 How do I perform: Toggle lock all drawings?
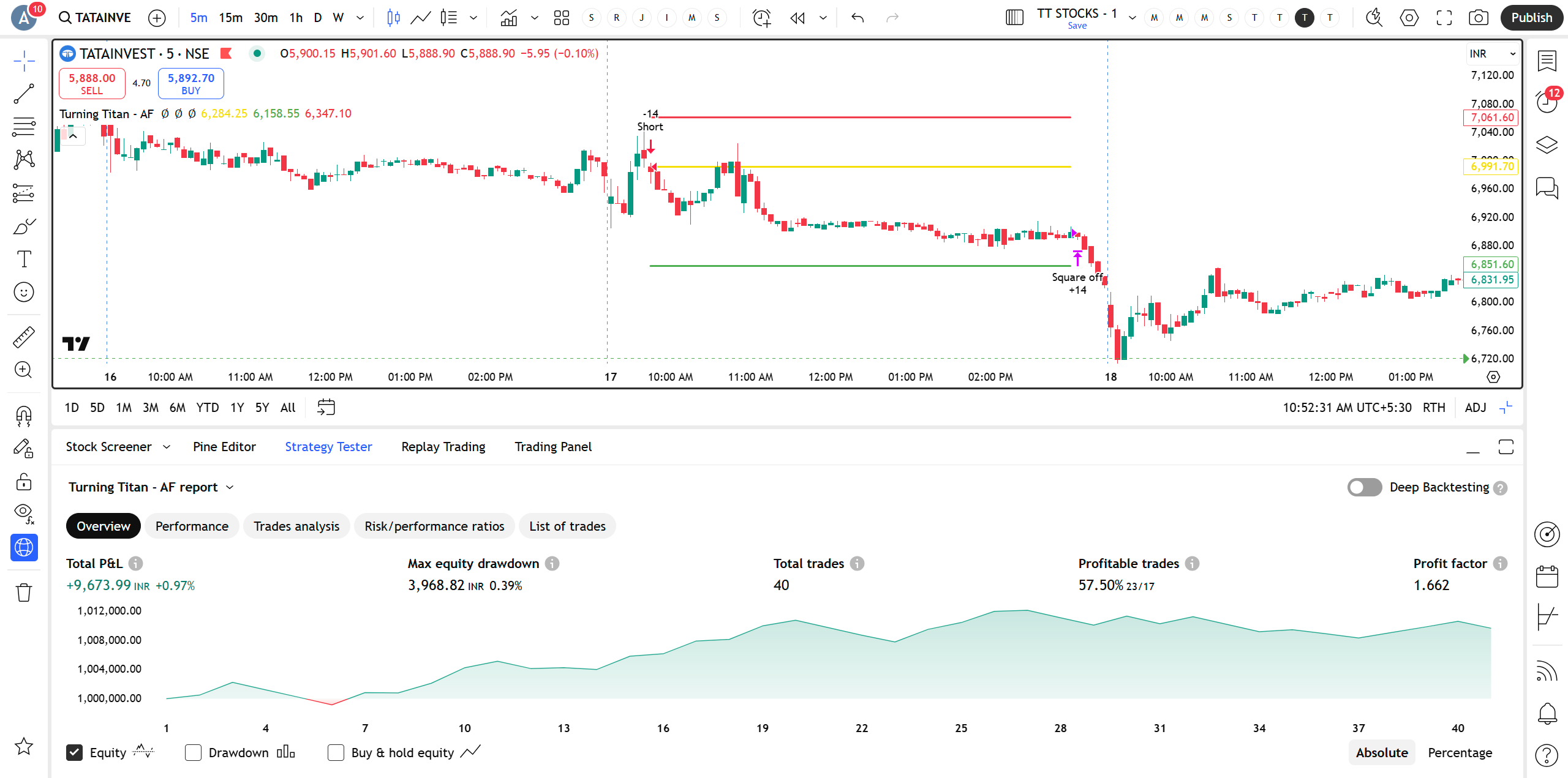24,482
